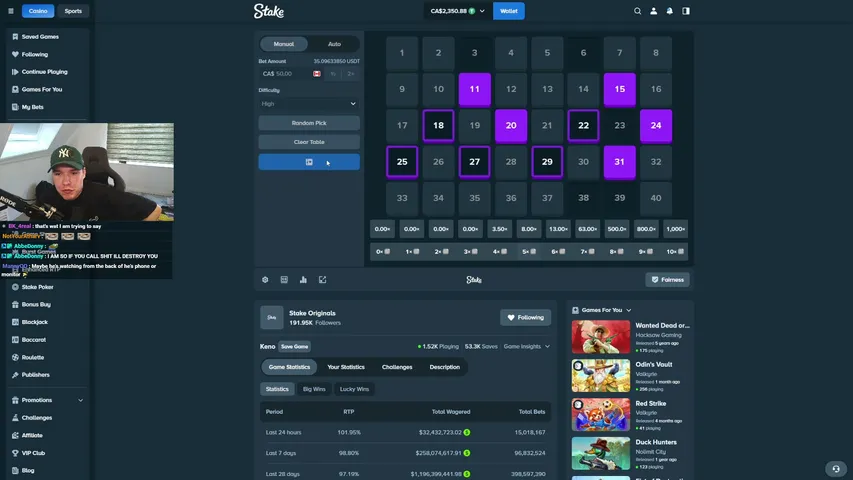Screen dimensions: 853x480
Task: Select Your Statistics tab
Action: [346, 367]
